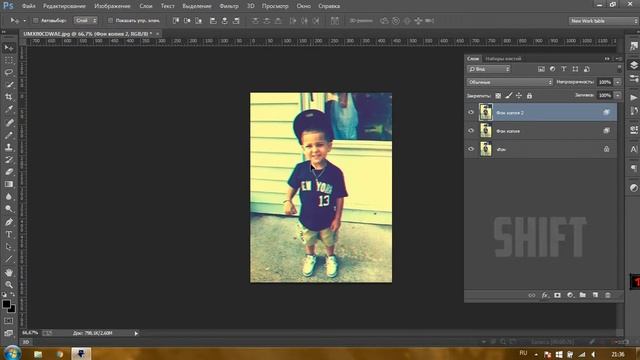
Task: Enable the Auto-Select checkbox
Action: 36,20
